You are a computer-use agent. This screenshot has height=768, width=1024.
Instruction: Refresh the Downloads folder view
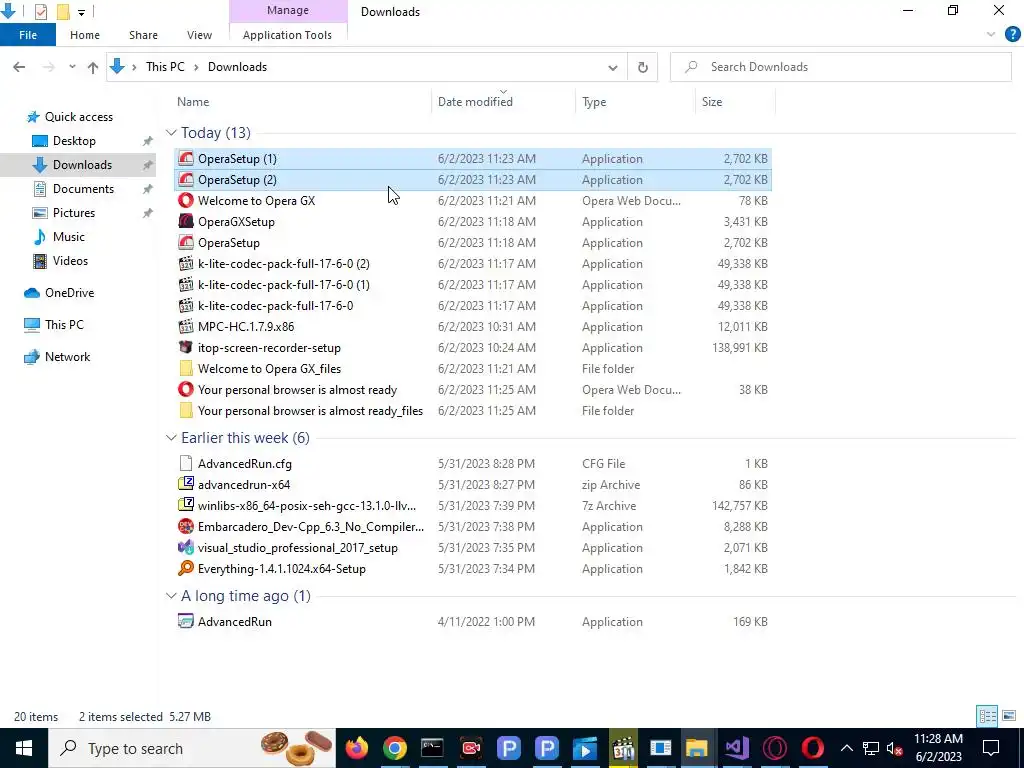click(643, 67)
